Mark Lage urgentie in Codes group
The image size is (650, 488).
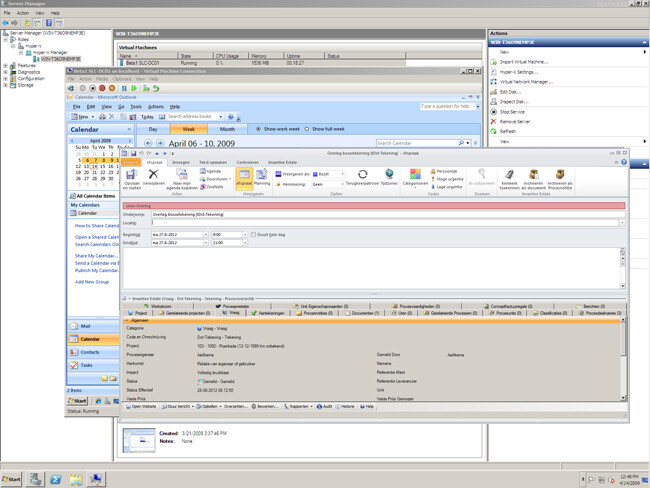(447, 187)
